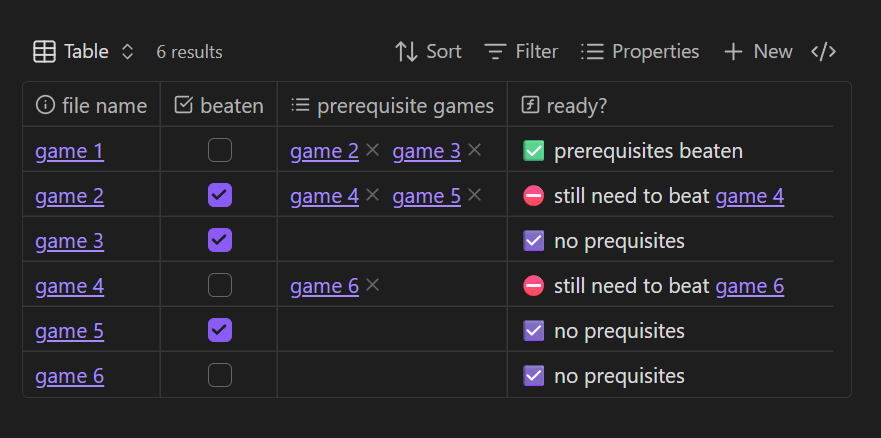Screen dimensions: 881x438
Task: Click the empty prerequisite cell for game 5
Action: tap(392, 331)
